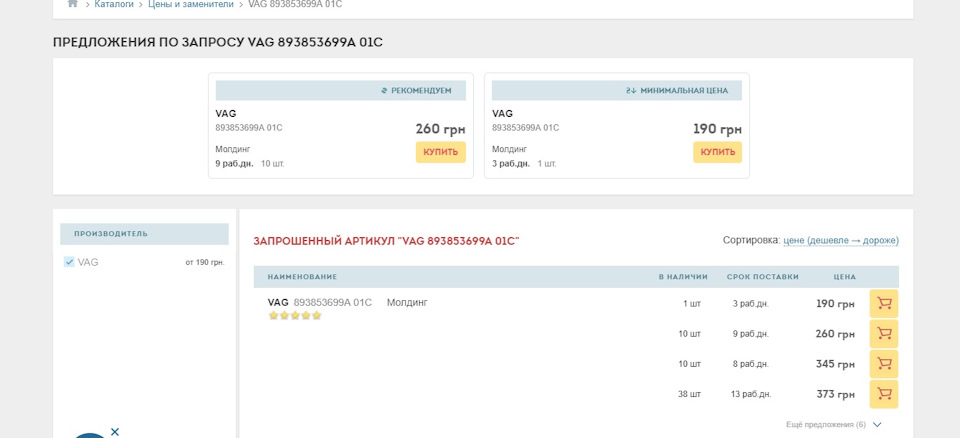This screenshot has height=438, width=960.
Task: Click the от 190 грн. filter price text
Action: click(205, 263)
